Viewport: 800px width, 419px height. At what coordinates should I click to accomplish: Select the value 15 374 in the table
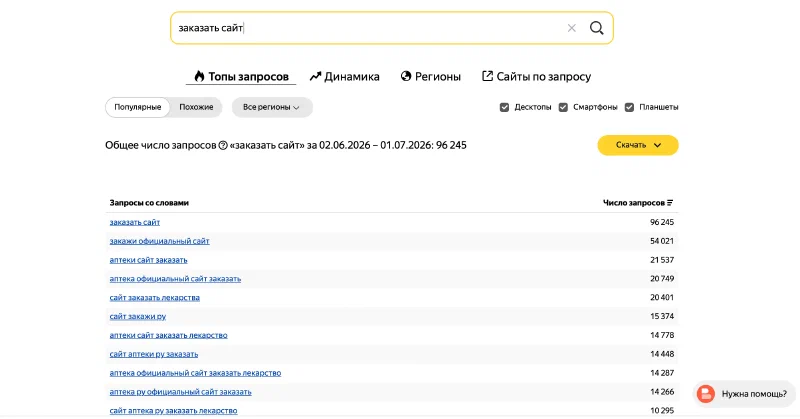tap(662, 316)
